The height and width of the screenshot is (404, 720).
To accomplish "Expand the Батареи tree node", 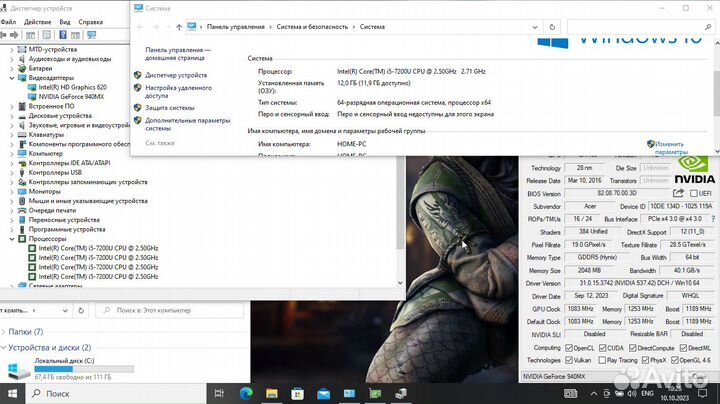I will point(12,68).
